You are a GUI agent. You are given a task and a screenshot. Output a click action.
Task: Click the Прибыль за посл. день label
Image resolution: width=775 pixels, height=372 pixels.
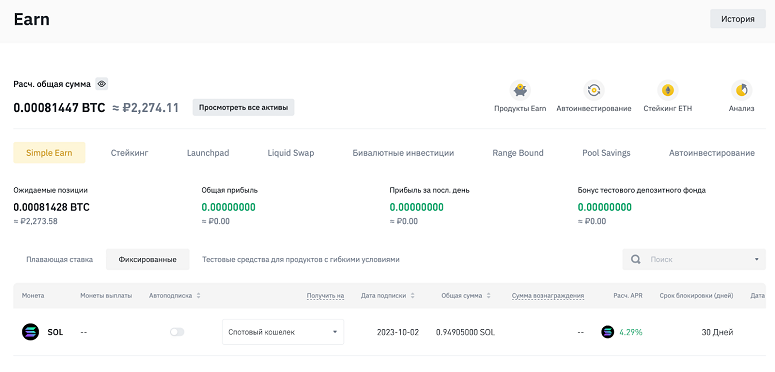[x=430, y=190]
